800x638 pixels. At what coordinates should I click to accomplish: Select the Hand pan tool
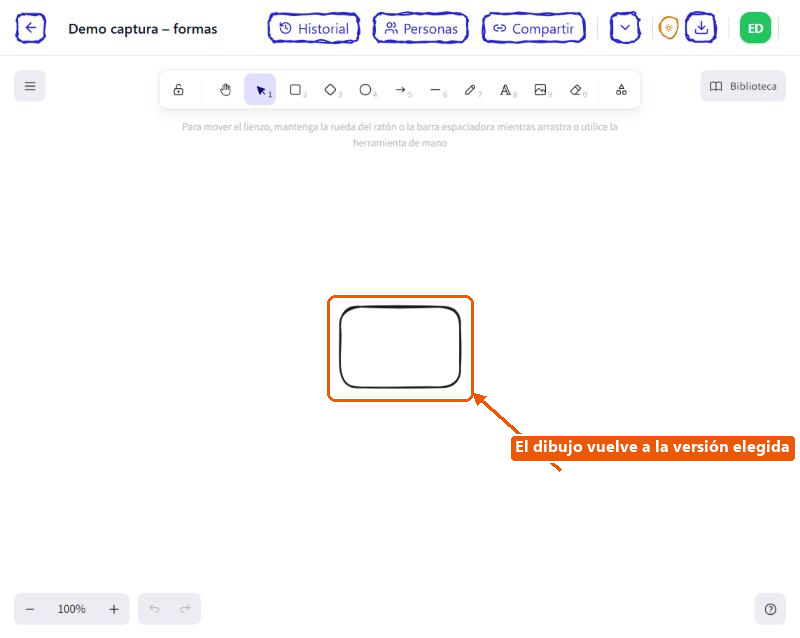pyautogui.click(x=226, y=90)
